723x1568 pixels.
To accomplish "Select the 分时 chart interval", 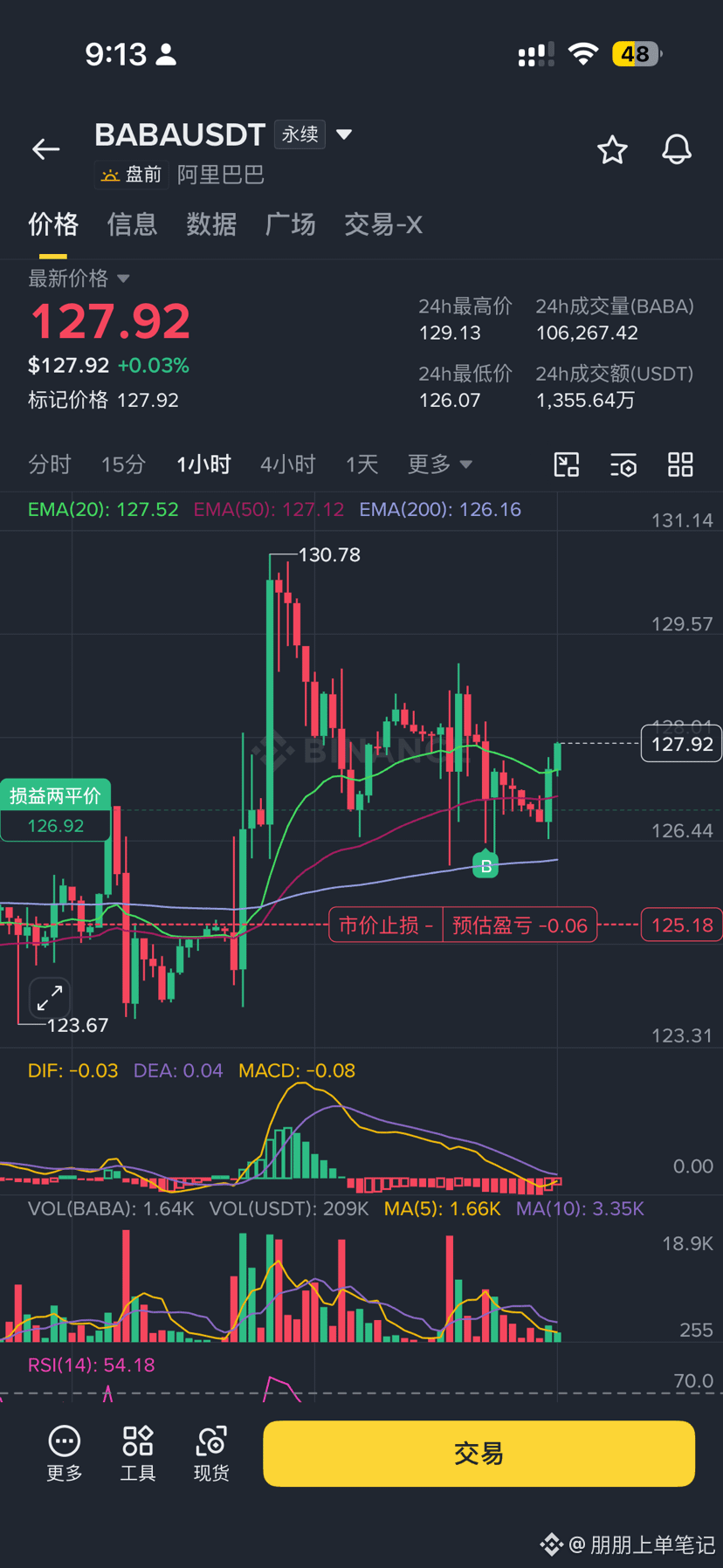I will coord(50,464).
